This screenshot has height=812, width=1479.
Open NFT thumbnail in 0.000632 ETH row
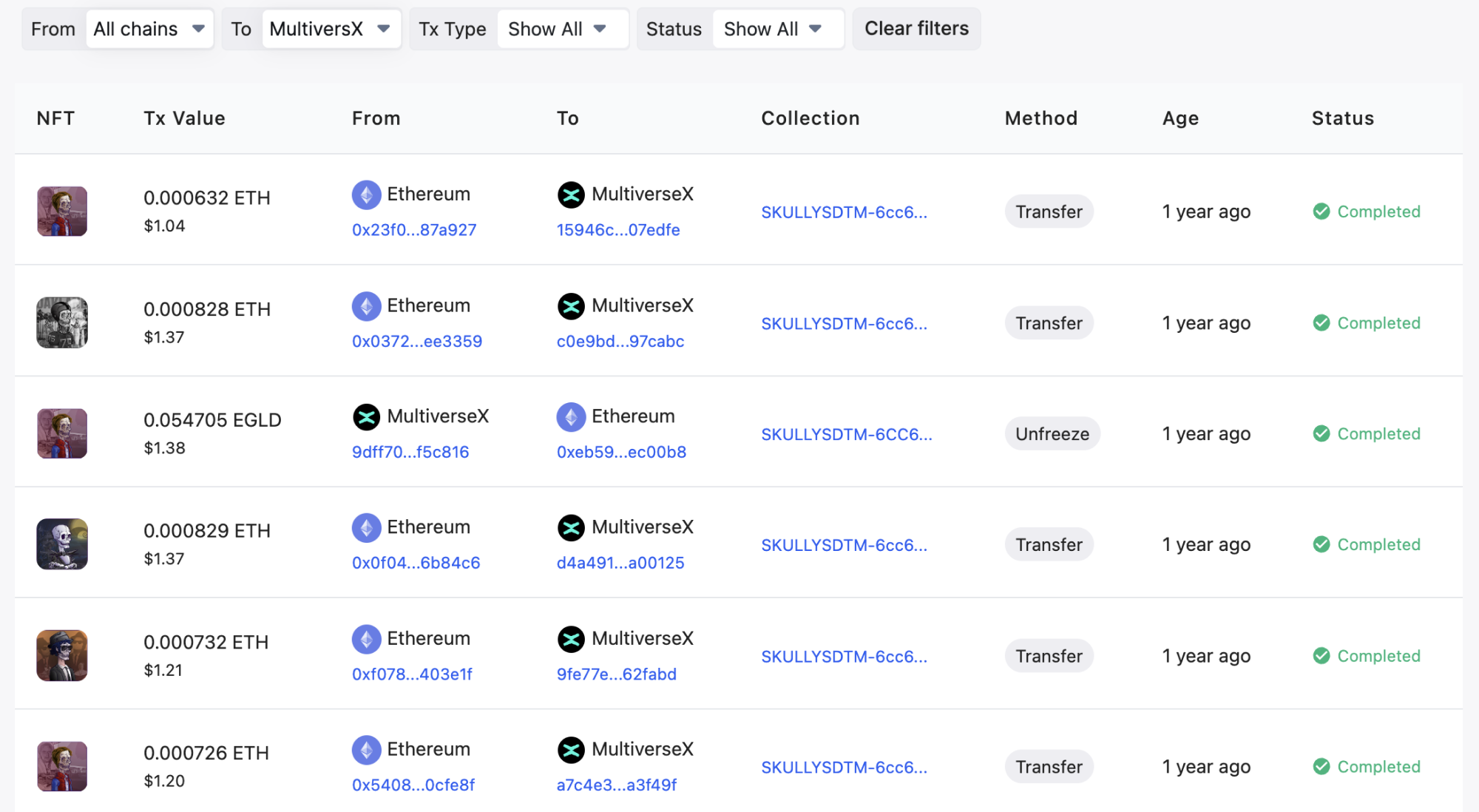click(x=62, y=212)
